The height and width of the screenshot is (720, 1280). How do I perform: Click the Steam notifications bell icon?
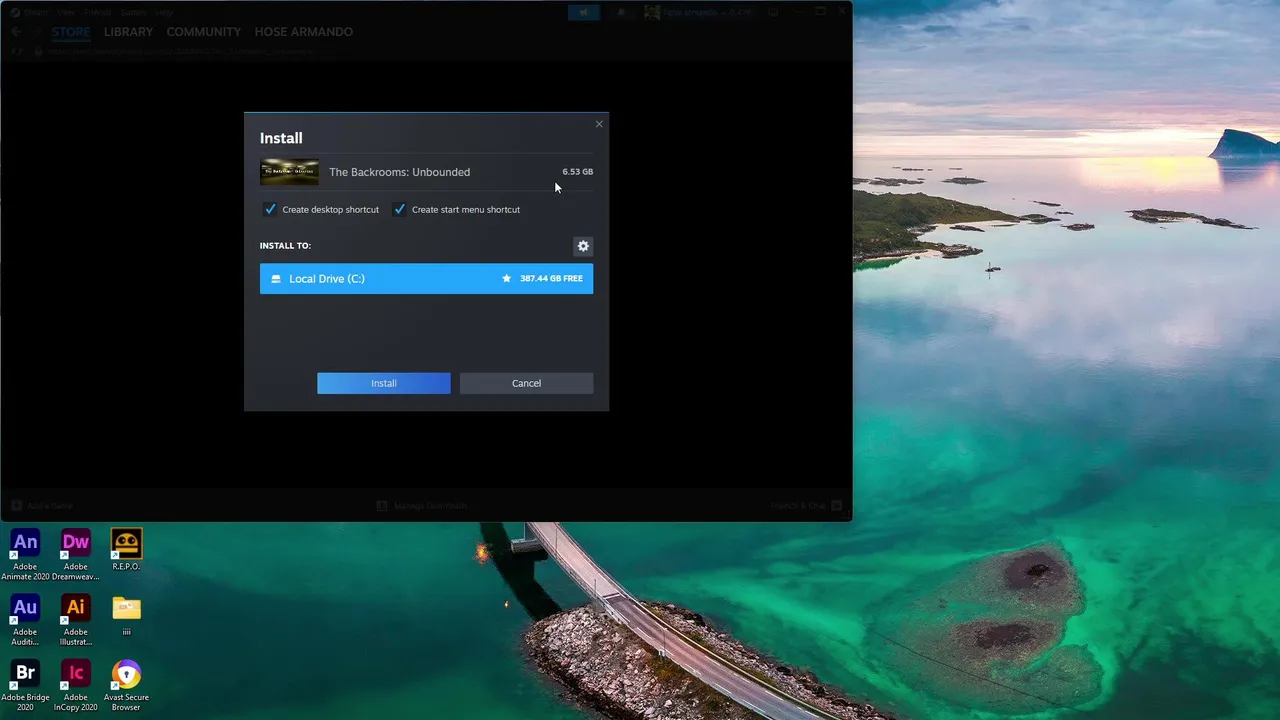621,12
